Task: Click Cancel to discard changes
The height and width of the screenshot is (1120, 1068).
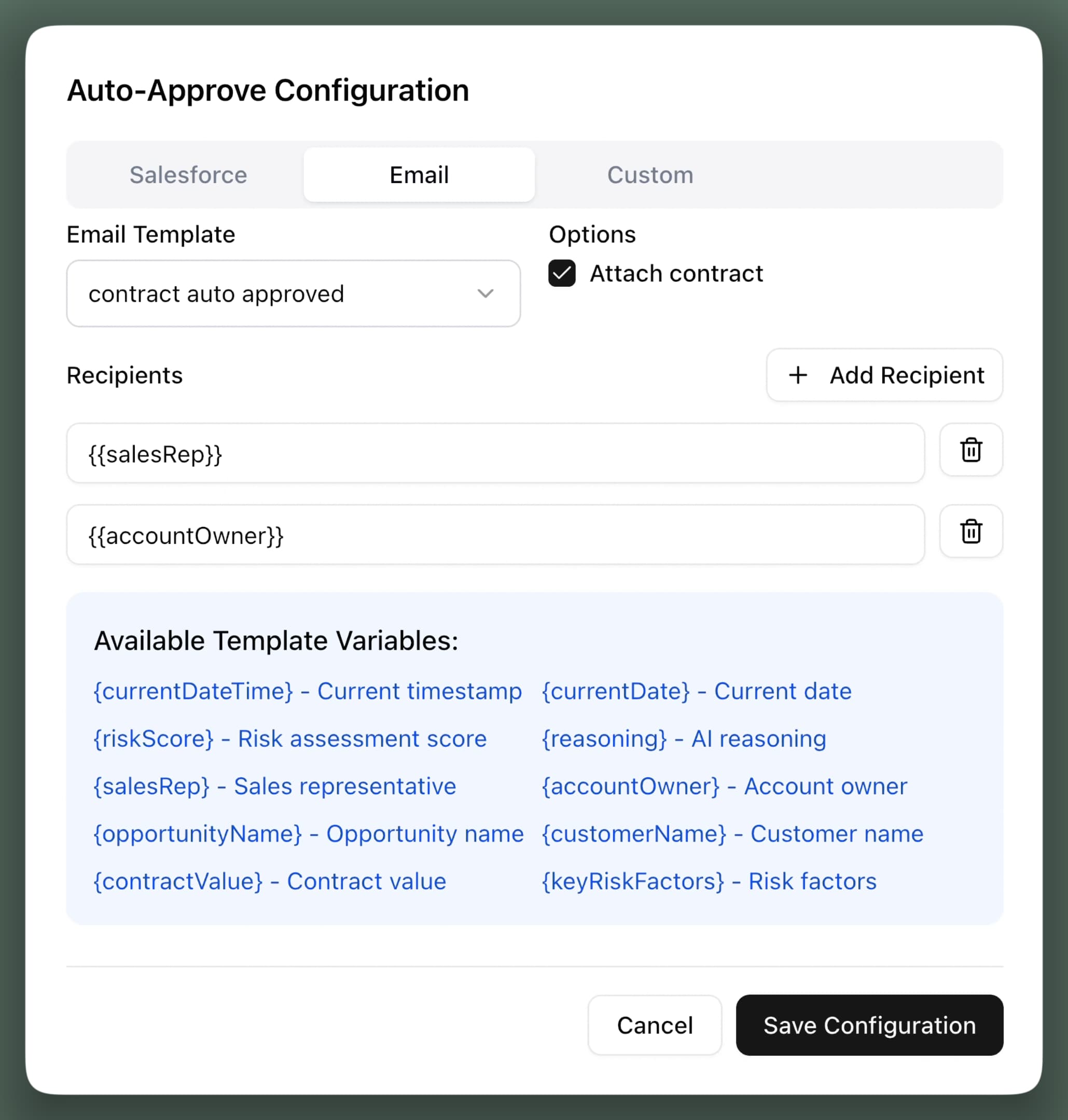Action: tap(655, 1025)
